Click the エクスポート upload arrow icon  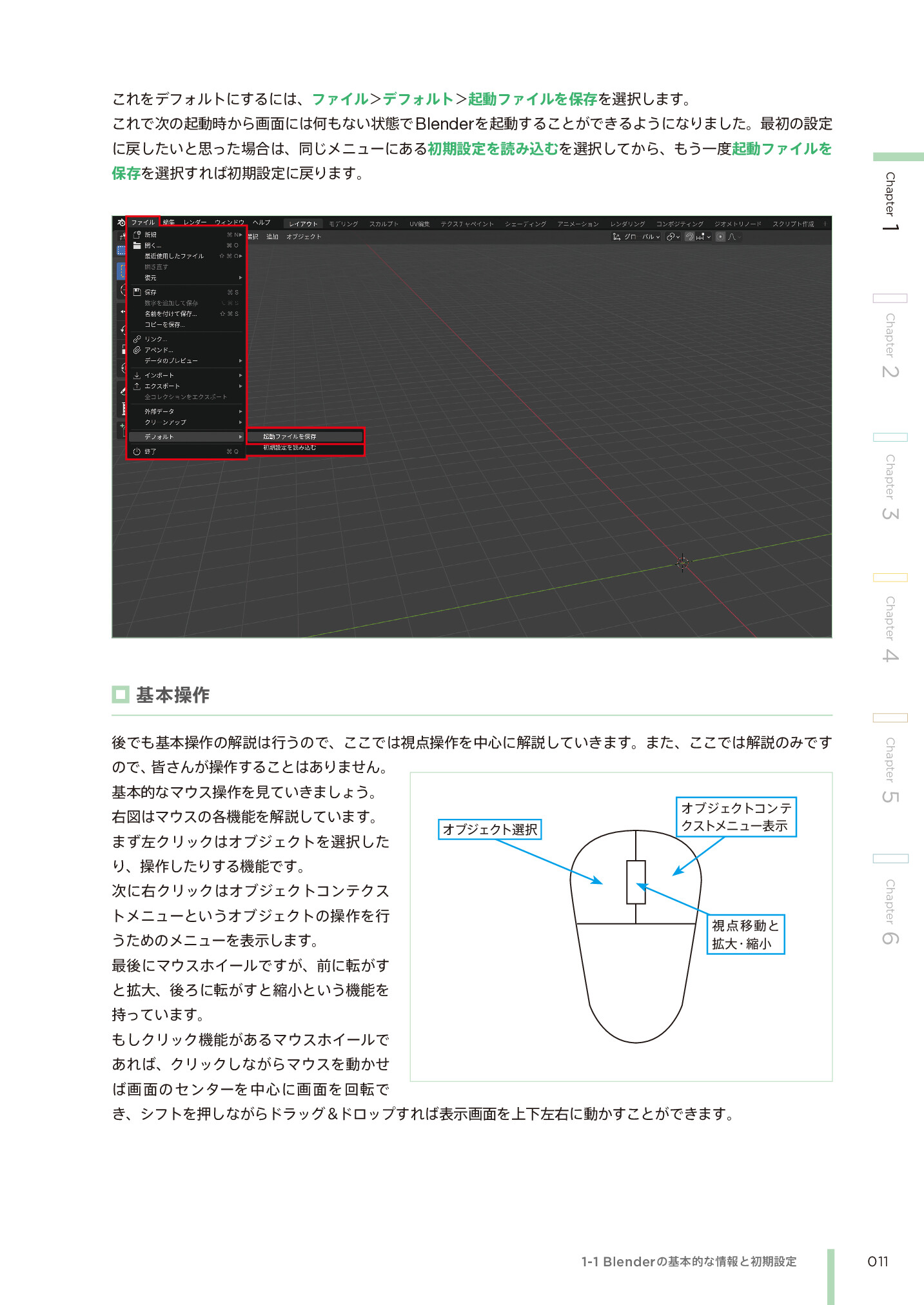(x=137, y=386)
